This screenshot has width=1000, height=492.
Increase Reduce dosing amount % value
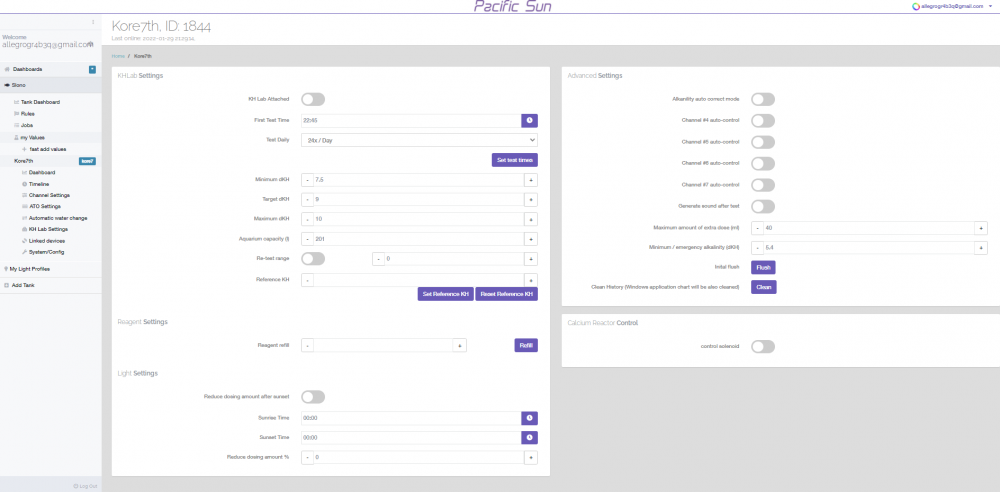pos(530,457)
